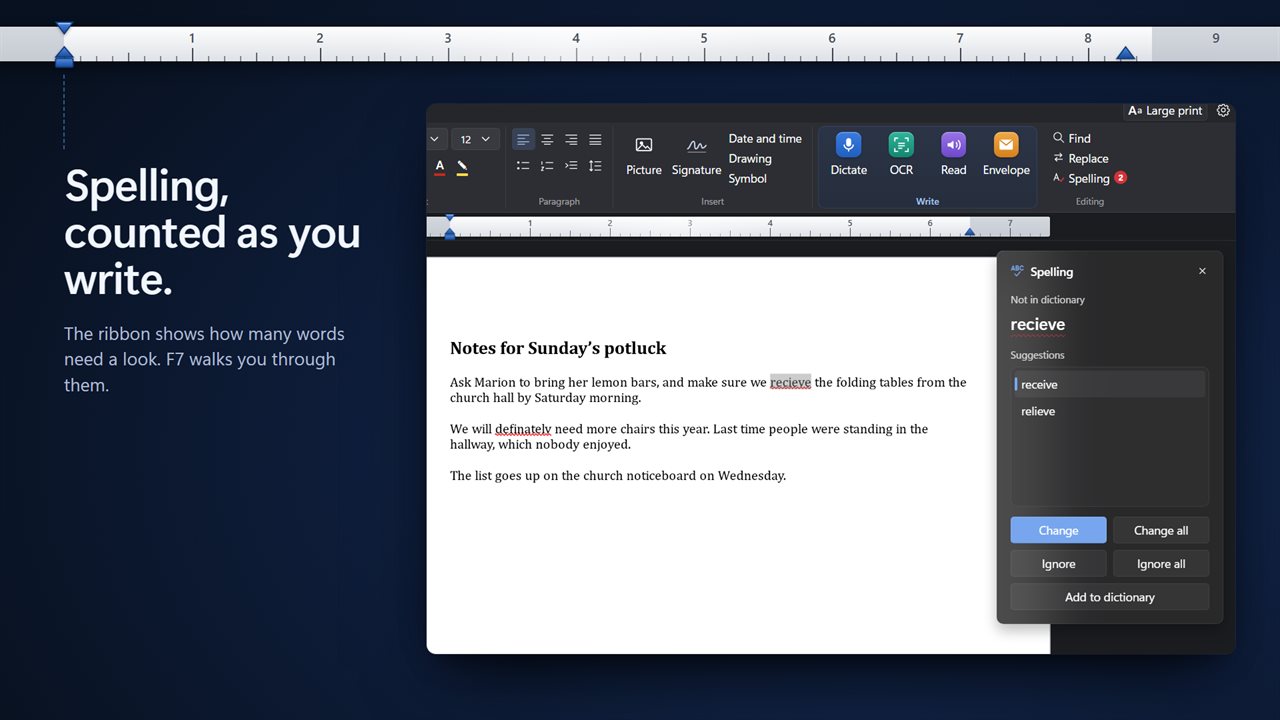
Task: Click Add to dictionary
Action: click(x=1109, y=597)
